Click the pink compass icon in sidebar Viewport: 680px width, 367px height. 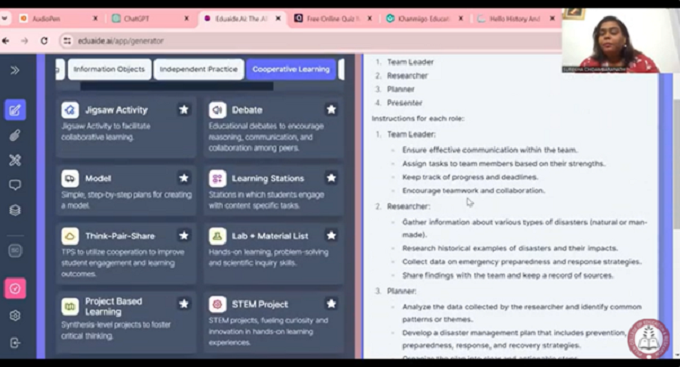15,288
